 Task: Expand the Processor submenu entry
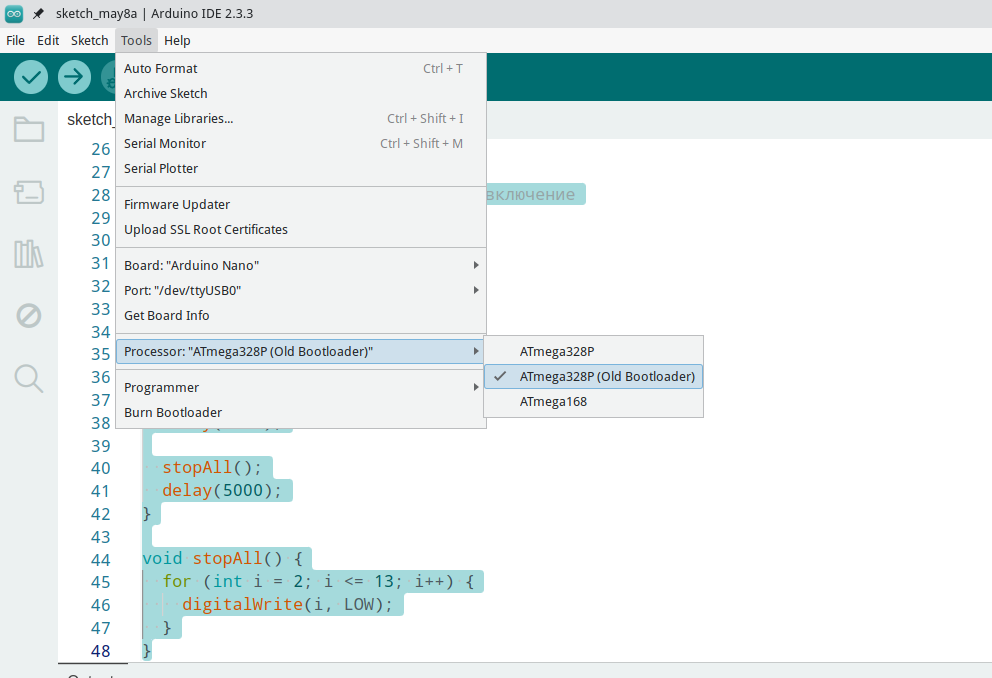click(x=301, y=352)
